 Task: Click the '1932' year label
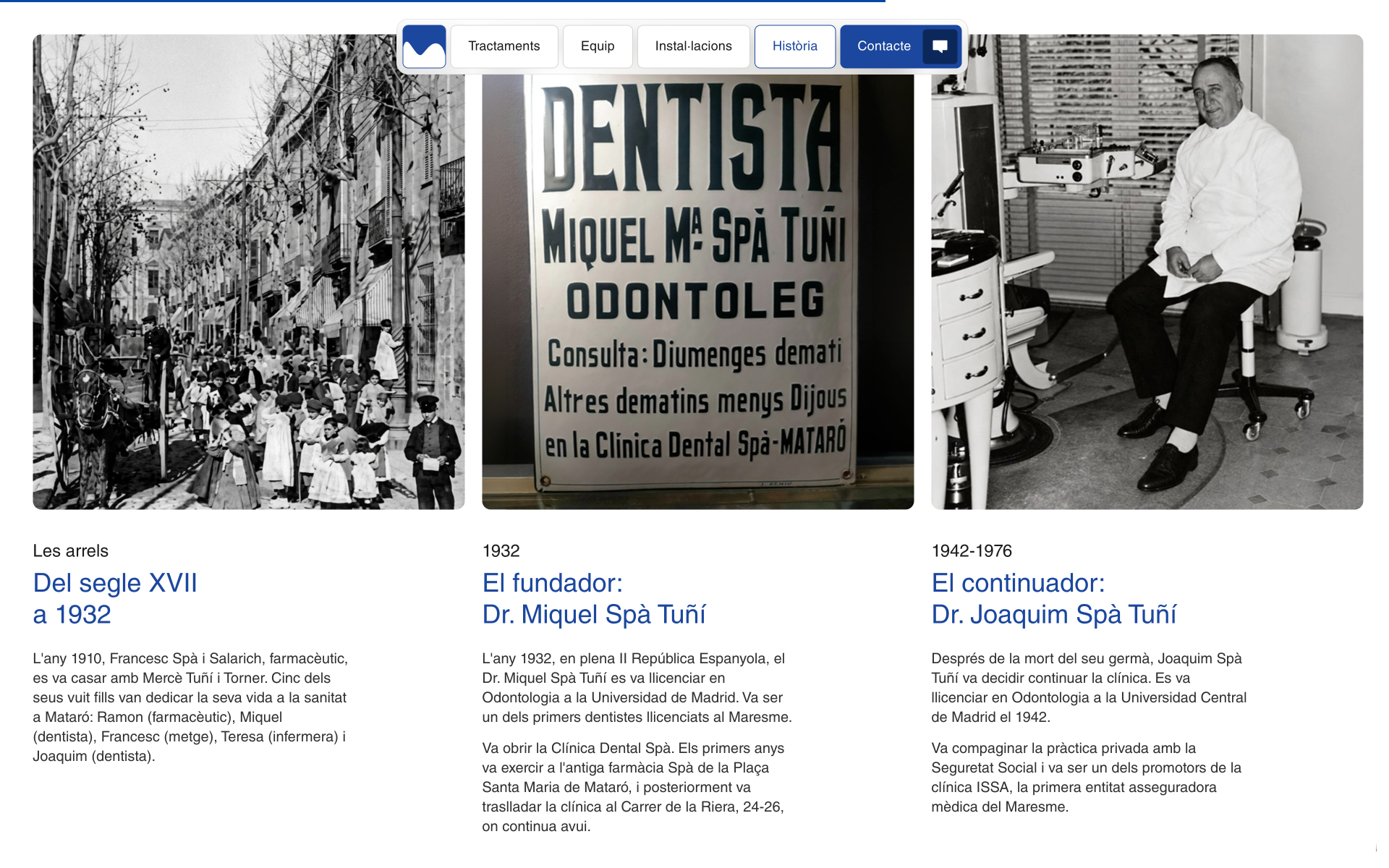point(501,550)
